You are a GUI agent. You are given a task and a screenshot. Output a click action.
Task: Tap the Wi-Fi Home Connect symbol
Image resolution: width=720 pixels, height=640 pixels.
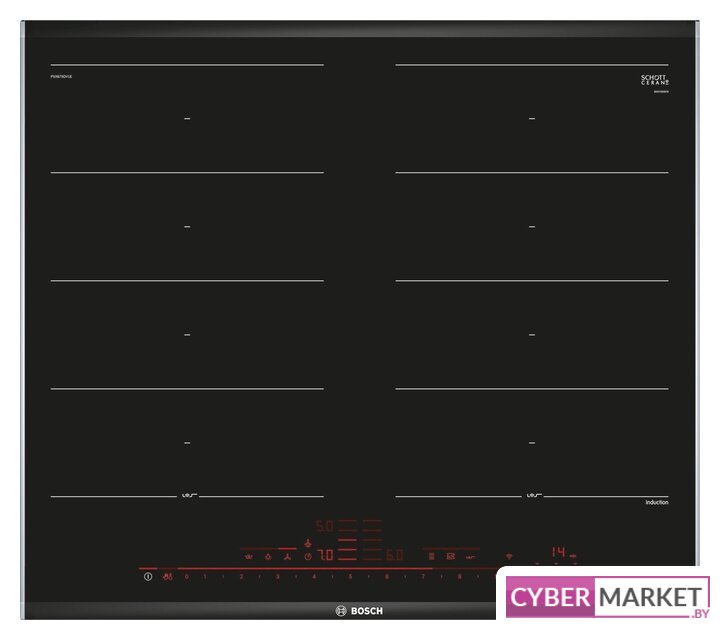point(509,556)
